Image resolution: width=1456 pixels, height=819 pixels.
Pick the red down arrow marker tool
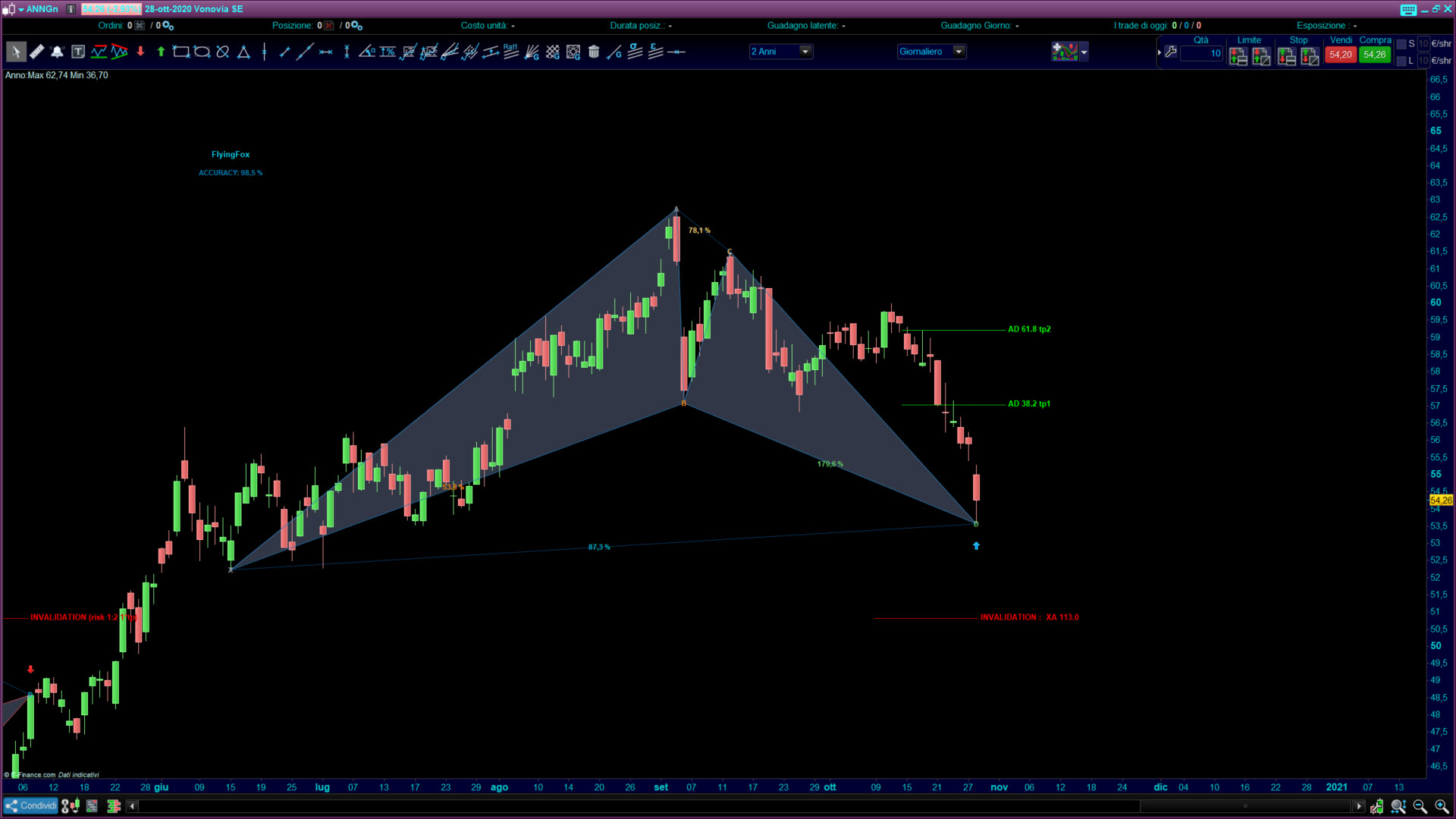[140, 52]
